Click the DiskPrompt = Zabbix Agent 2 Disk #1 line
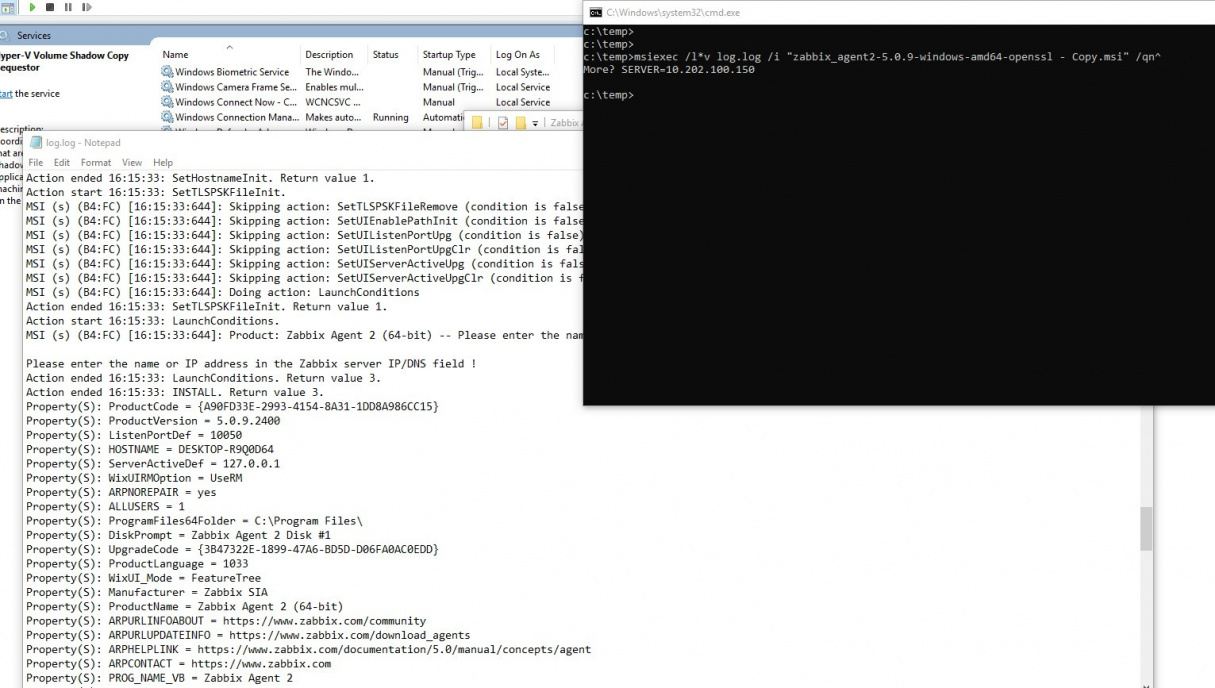This screenshot has height=688, width=1215. click(178, 535)
